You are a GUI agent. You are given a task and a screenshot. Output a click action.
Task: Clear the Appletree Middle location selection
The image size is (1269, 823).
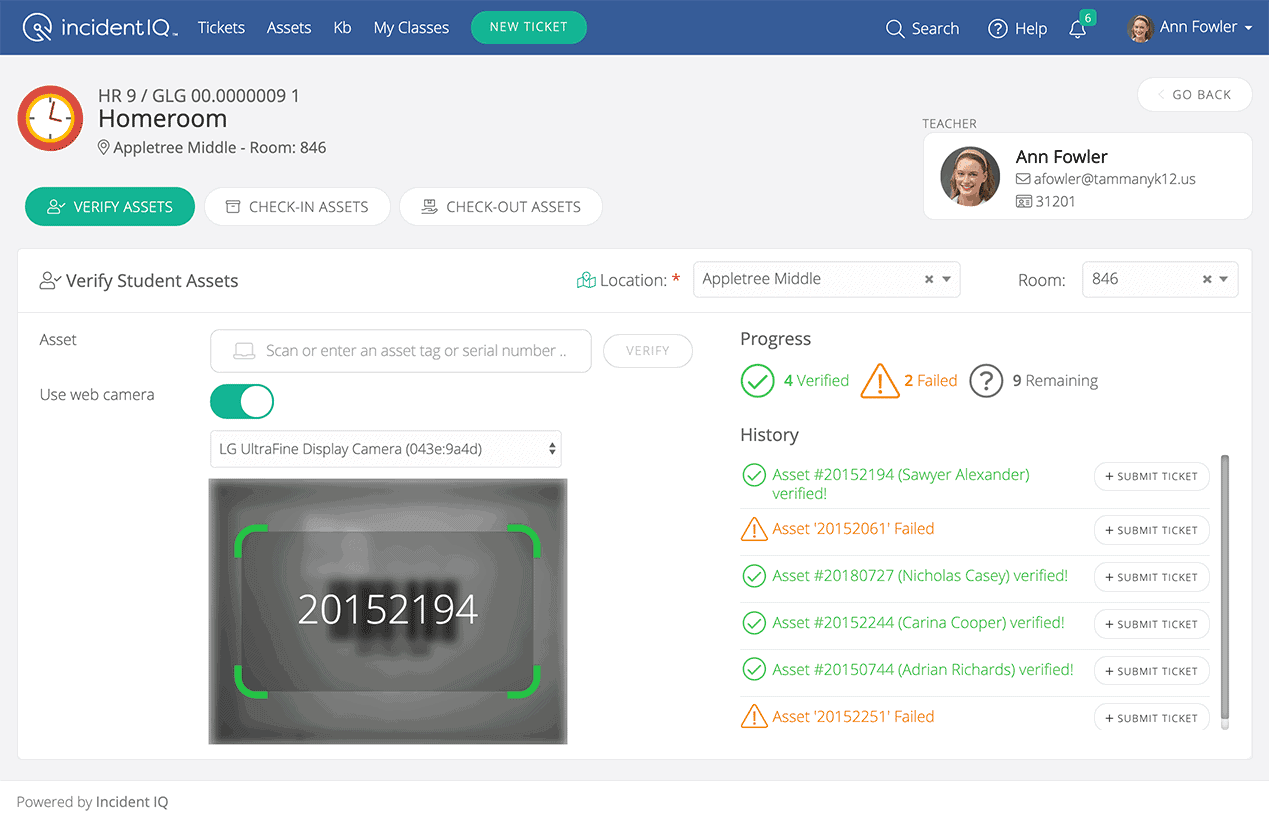click(929, 280)
